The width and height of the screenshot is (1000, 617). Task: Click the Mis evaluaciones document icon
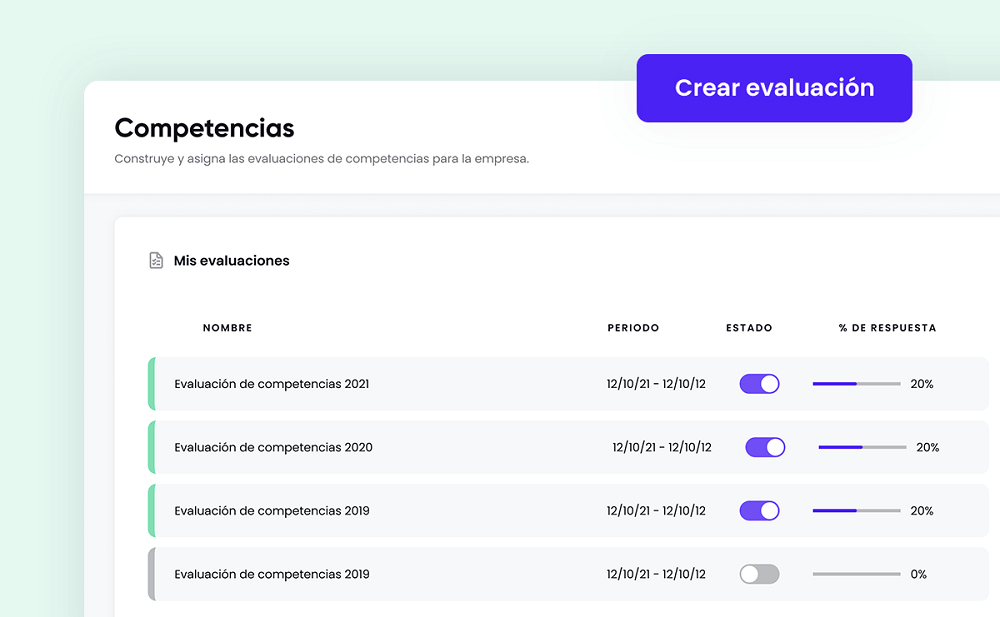pos(155,259)
